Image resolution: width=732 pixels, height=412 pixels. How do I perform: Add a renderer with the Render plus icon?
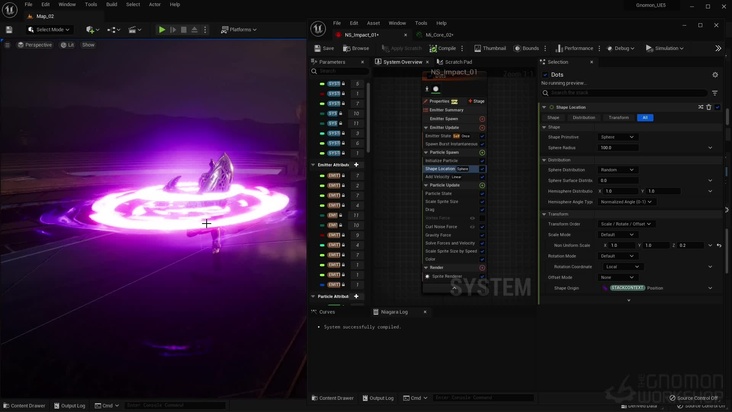pyautogui.click(x=482, y=268)
